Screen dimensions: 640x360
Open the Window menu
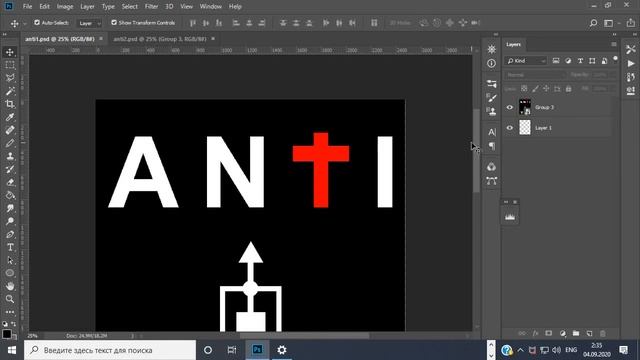211,7
